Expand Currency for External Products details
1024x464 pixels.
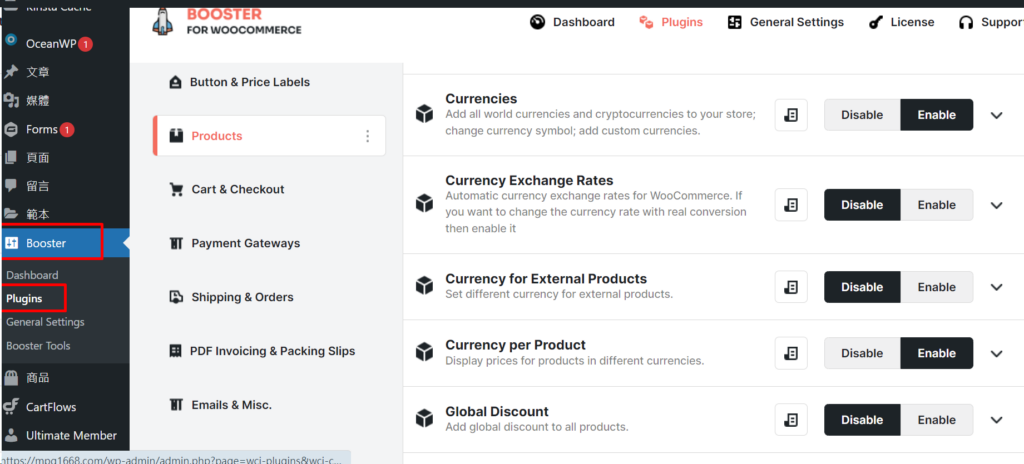pyautogui.click(x=996, y=287)
